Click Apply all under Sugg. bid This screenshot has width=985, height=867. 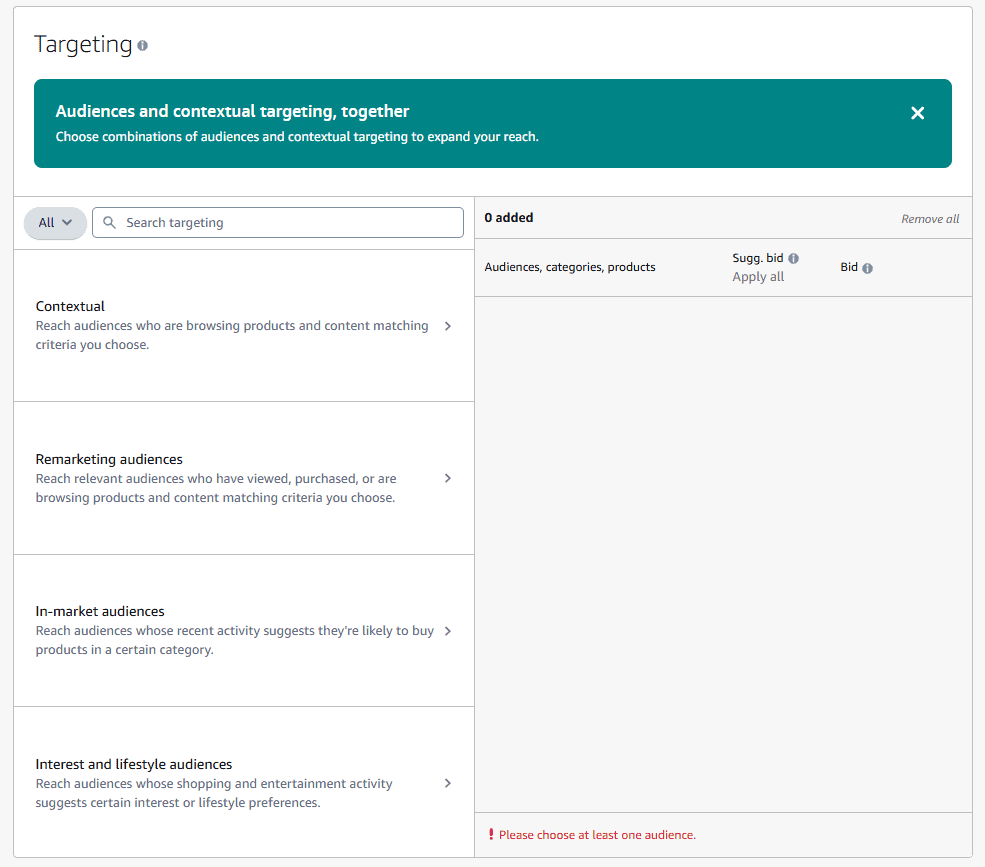coord(758,277)
